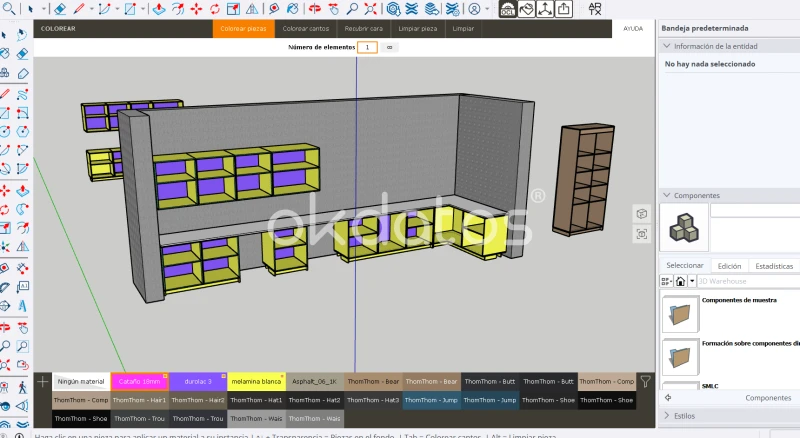Collapse the Componentes panel

(667, 195)
